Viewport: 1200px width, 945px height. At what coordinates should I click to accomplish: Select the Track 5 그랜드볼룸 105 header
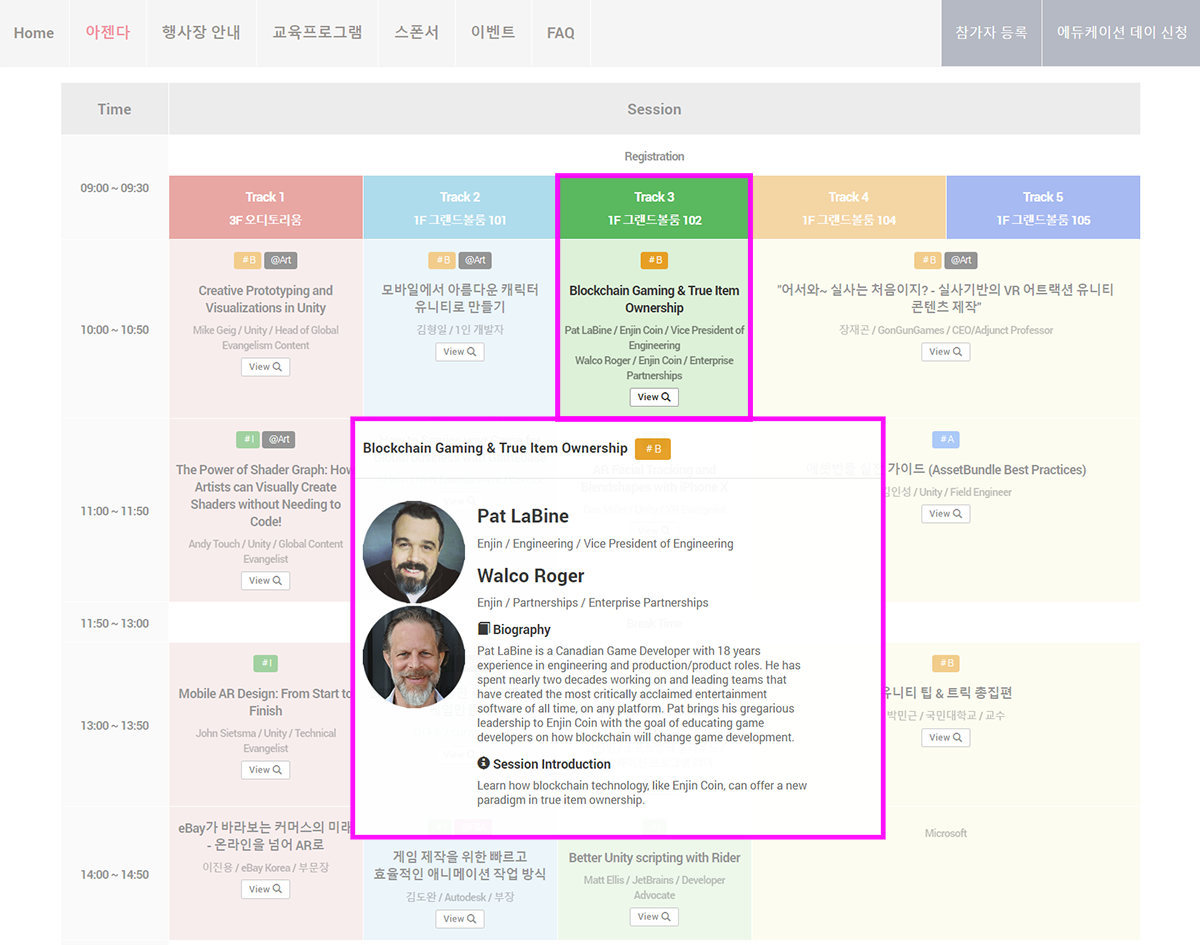coord(1043,207)
